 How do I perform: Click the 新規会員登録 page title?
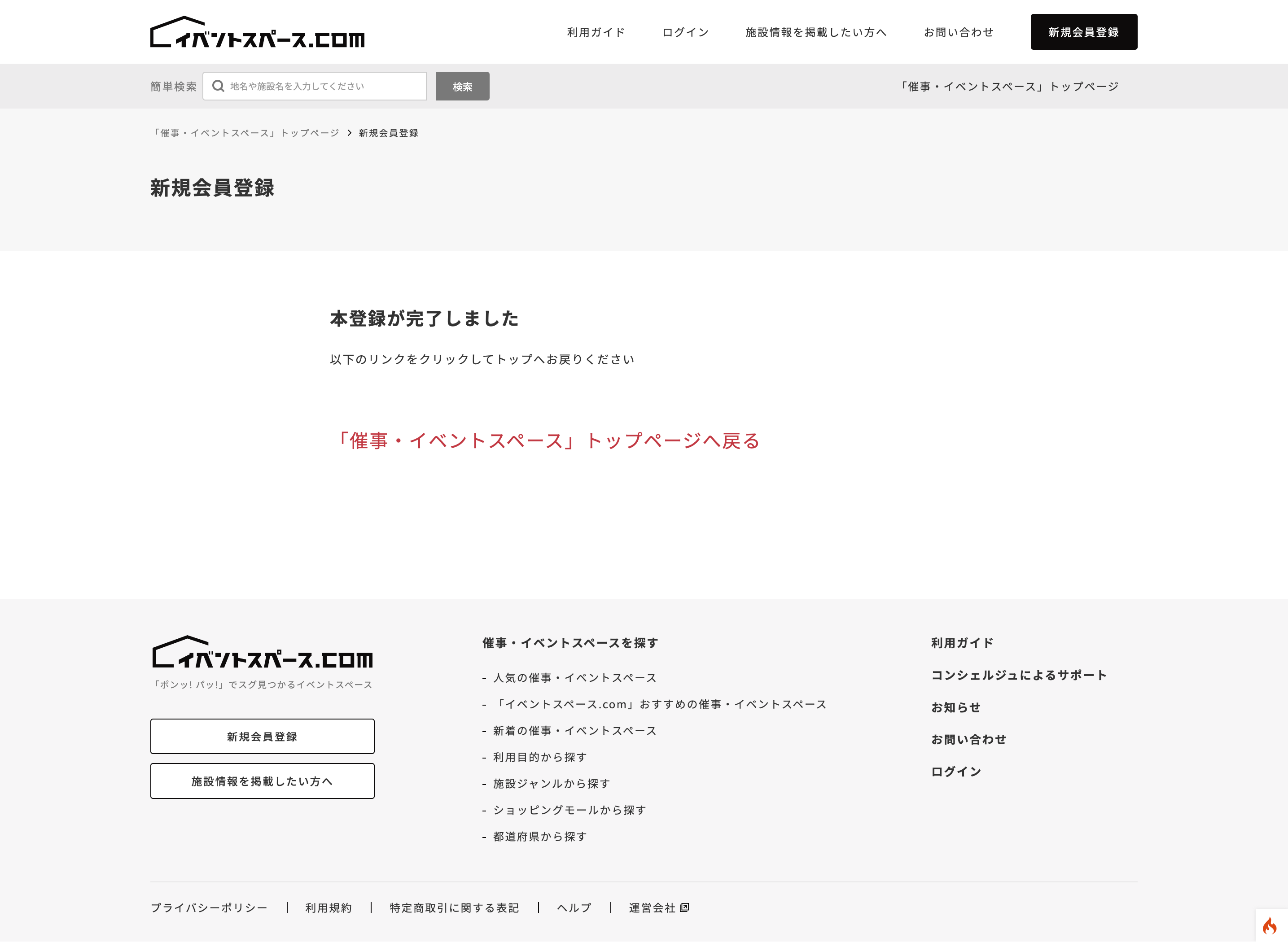[212, 188]
